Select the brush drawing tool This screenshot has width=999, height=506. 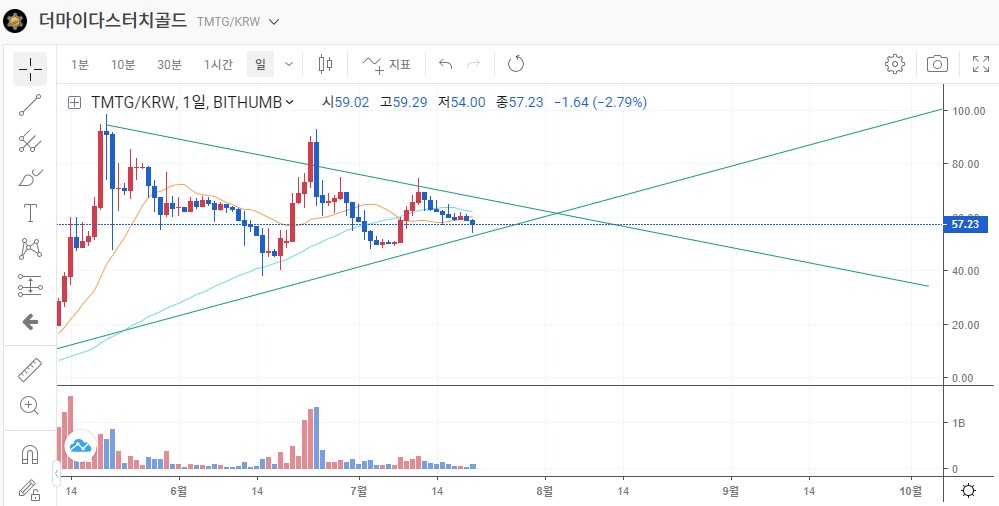30,177
